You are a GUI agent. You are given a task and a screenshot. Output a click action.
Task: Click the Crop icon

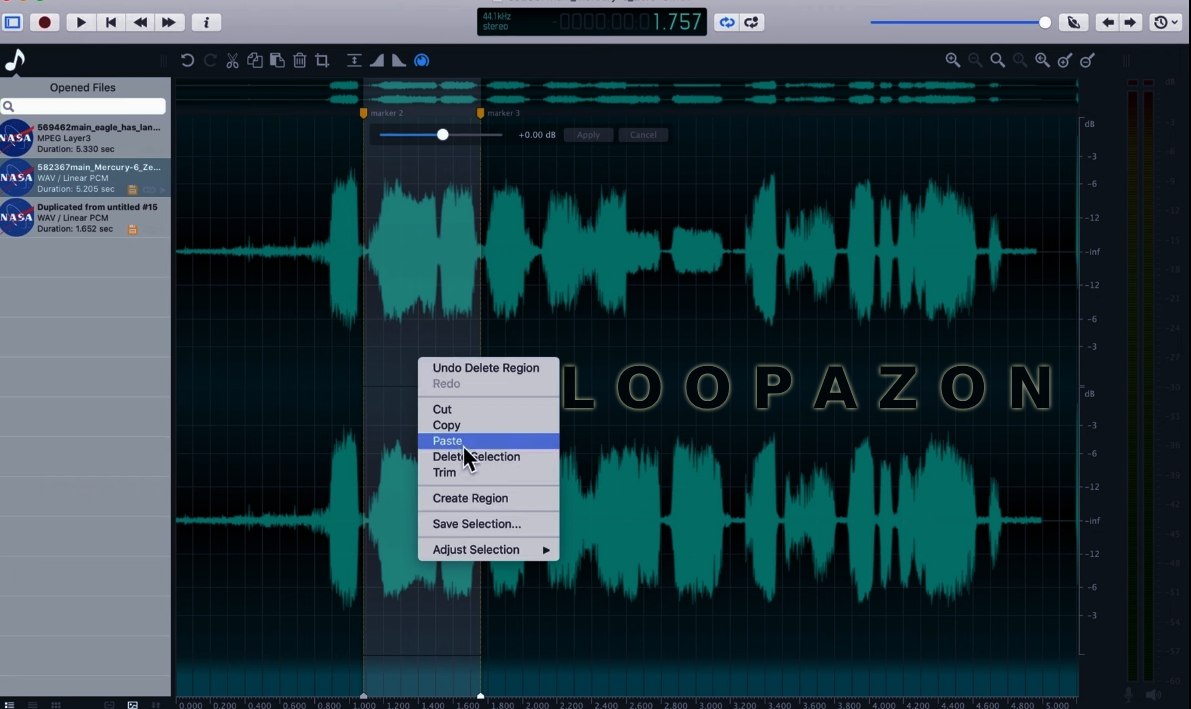click(322, 60)
